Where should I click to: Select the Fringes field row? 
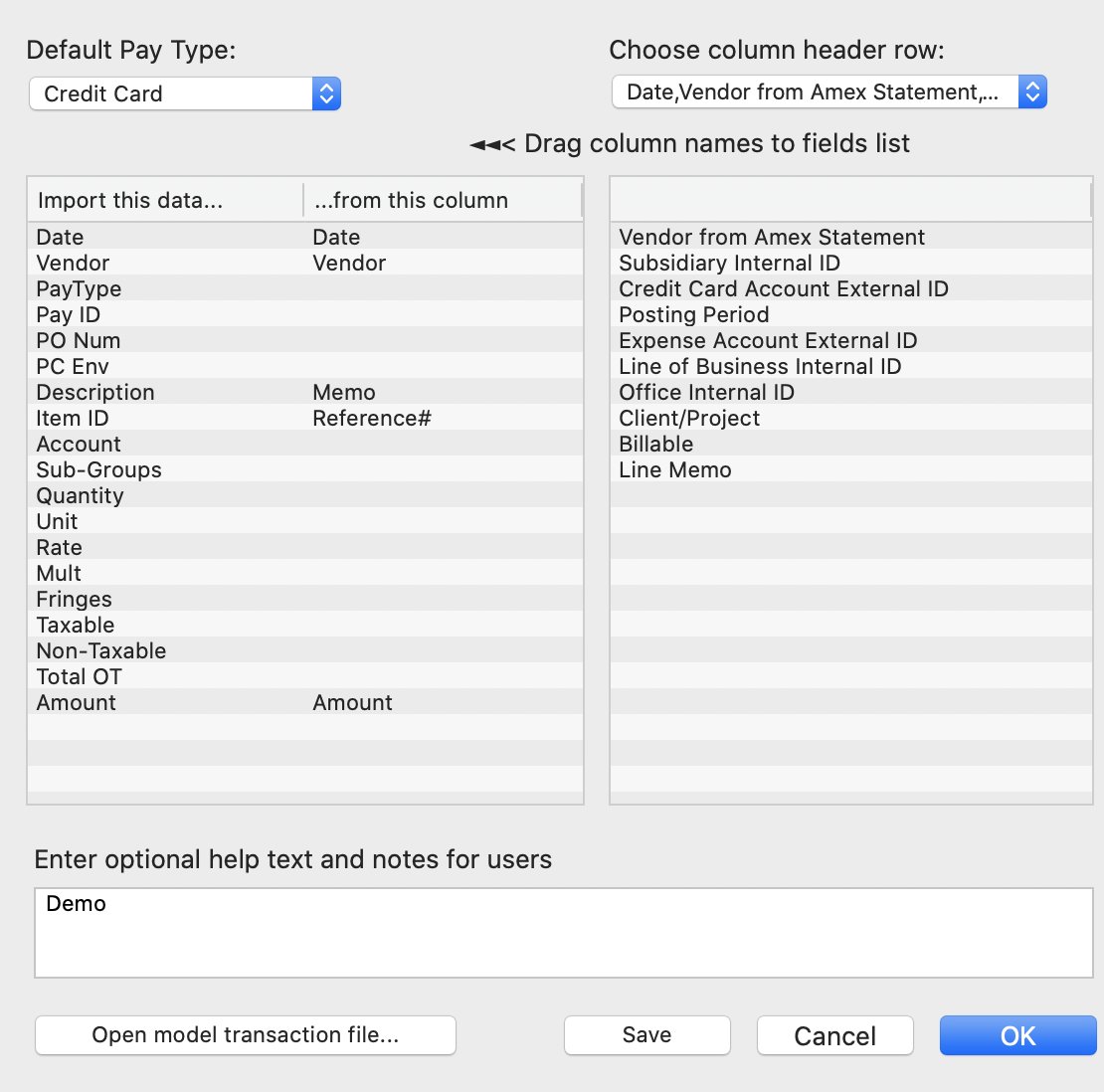[x=305, y=599]
